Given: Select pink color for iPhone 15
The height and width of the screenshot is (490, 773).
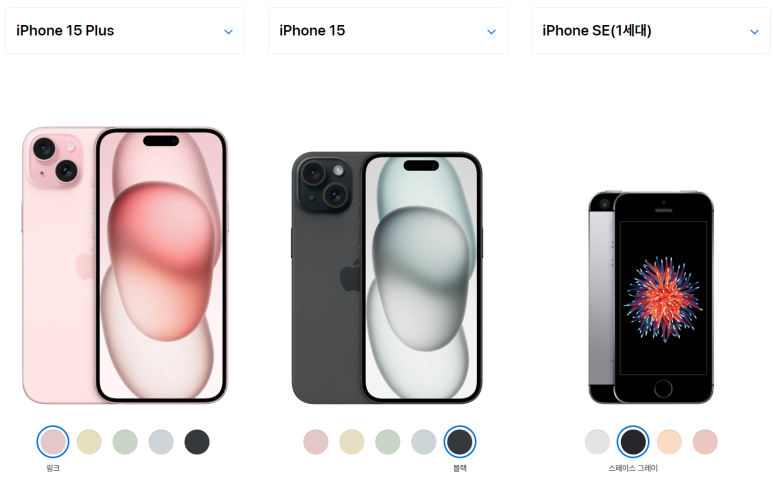Looking at the screenshot, I should click(316, 442).
